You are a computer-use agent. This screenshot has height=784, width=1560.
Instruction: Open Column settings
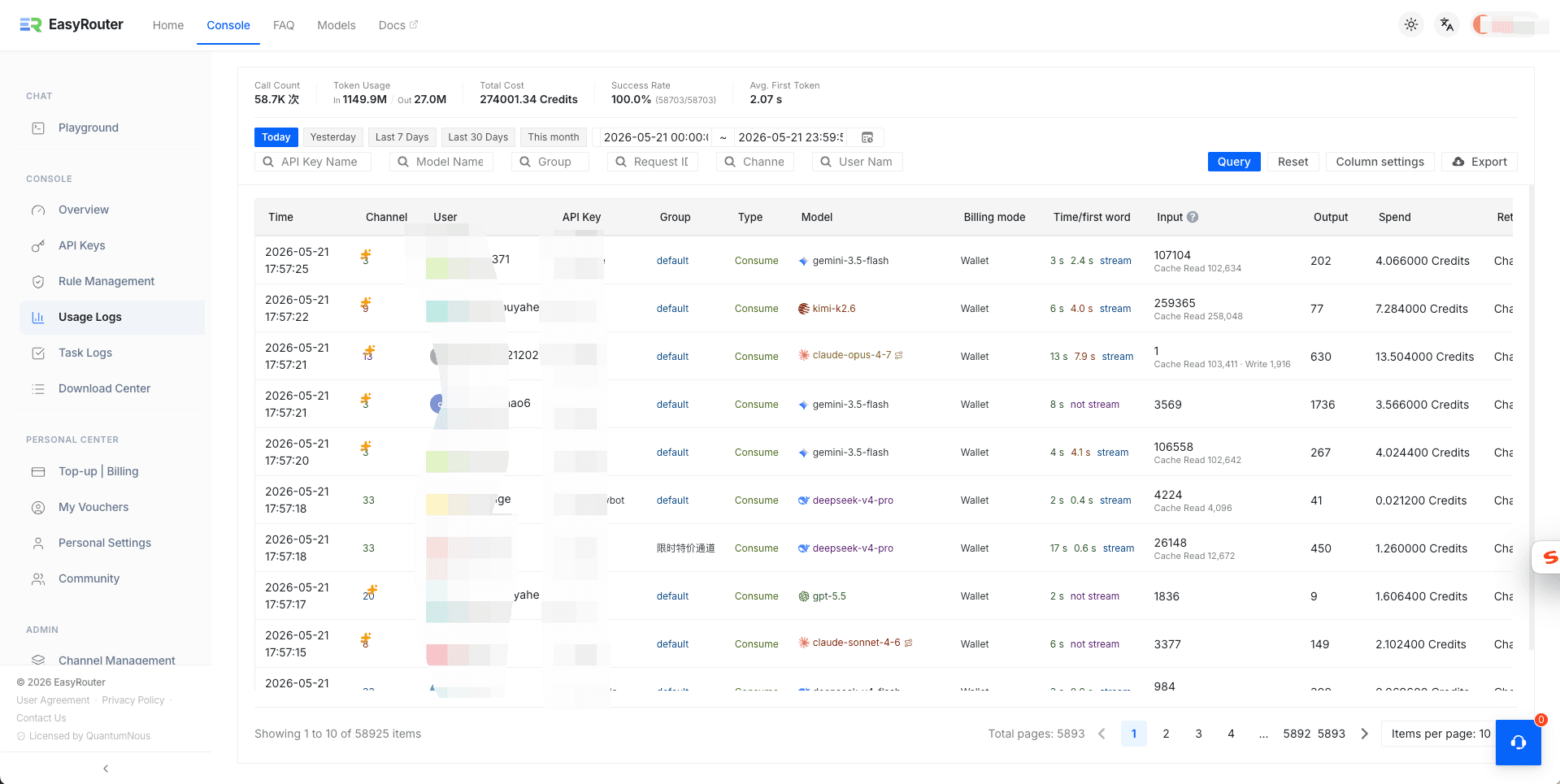pos(1380,162)
